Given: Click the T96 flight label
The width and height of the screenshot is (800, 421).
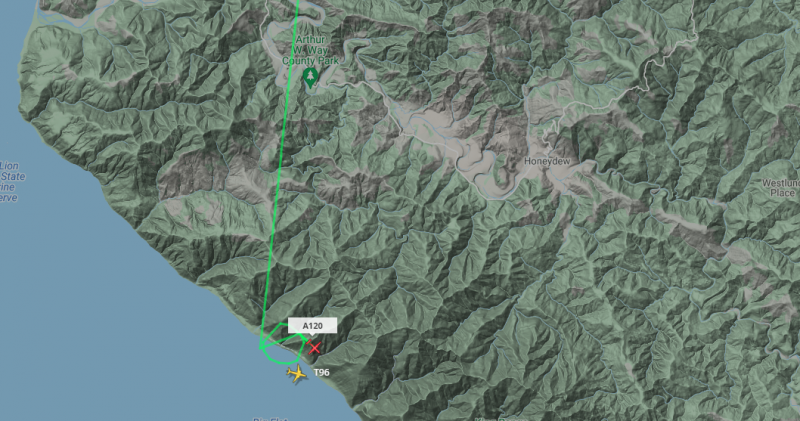Looking at the screenshot, I should [x=321, y=373].
